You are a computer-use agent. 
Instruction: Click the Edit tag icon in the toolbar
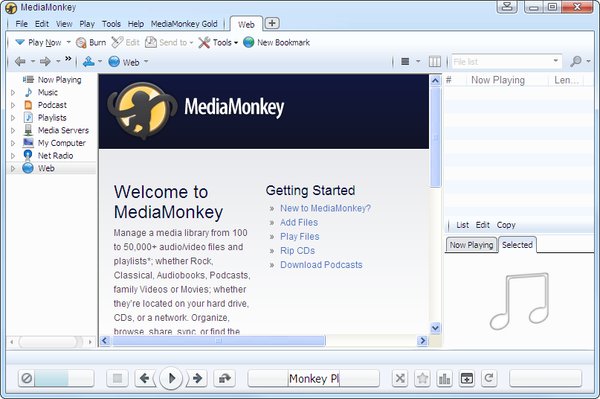pyautogui.click(x=117, y=42)
